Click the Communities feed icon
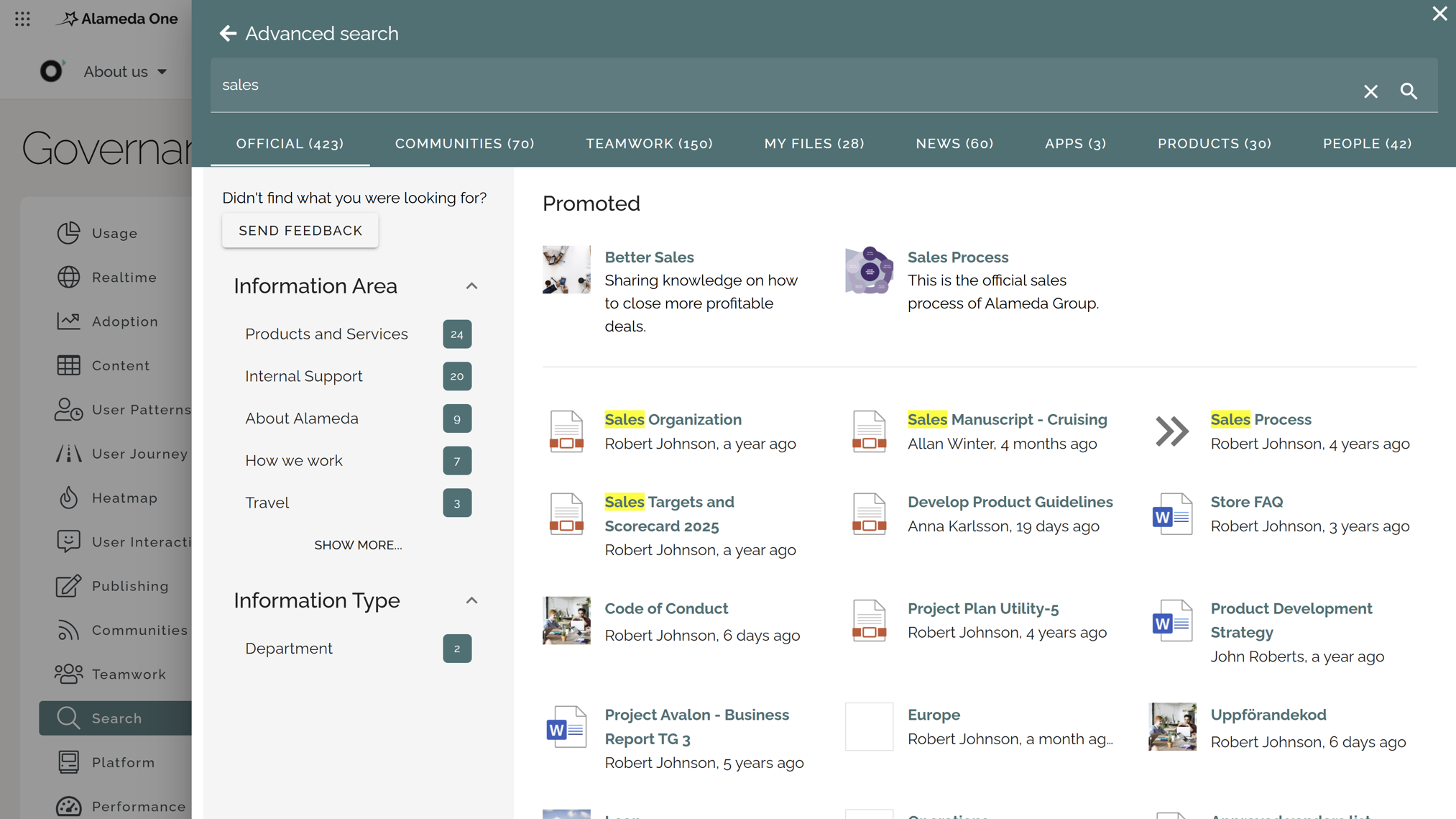 (x=68, y=630)
